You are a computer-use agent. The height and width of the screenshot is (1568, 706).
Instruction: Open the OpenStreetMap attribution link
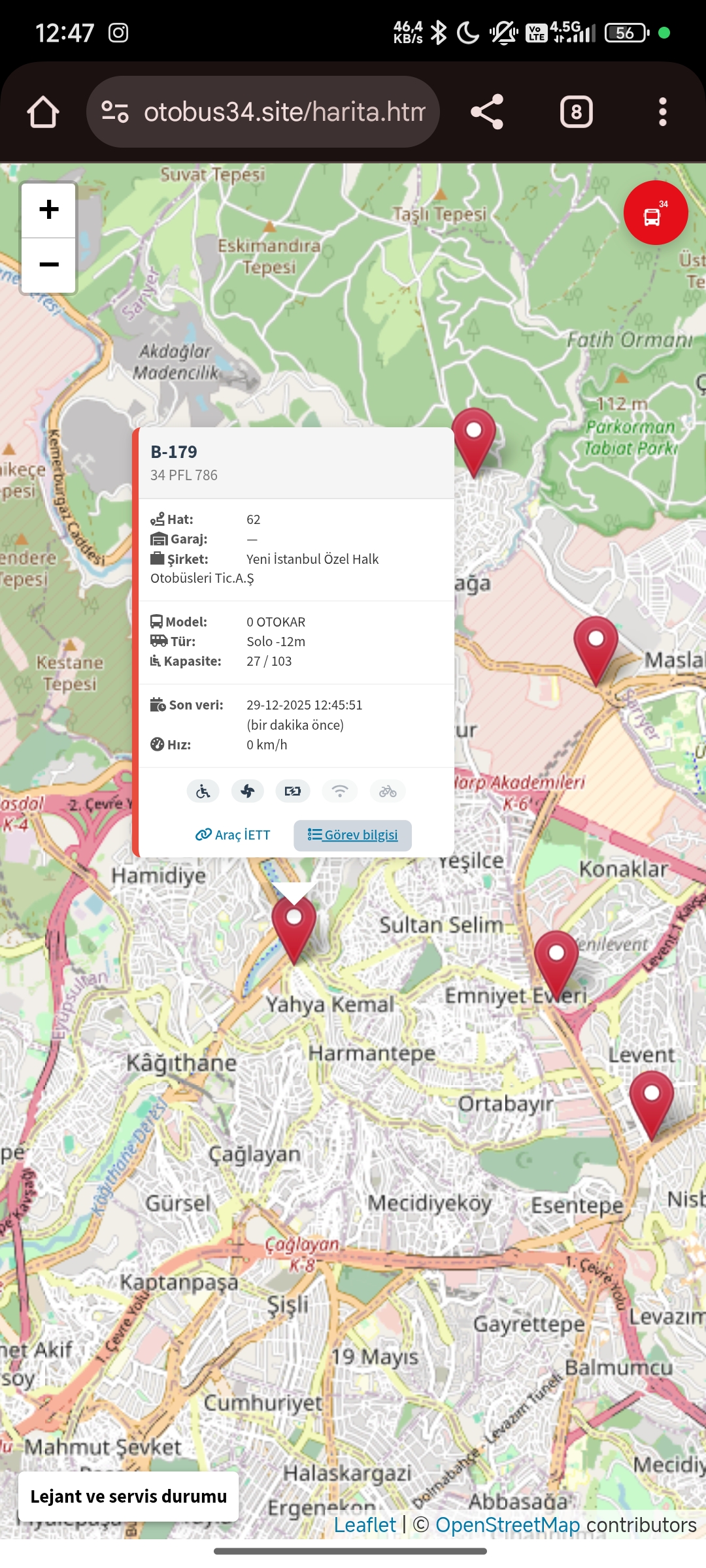click(507, 1525)
